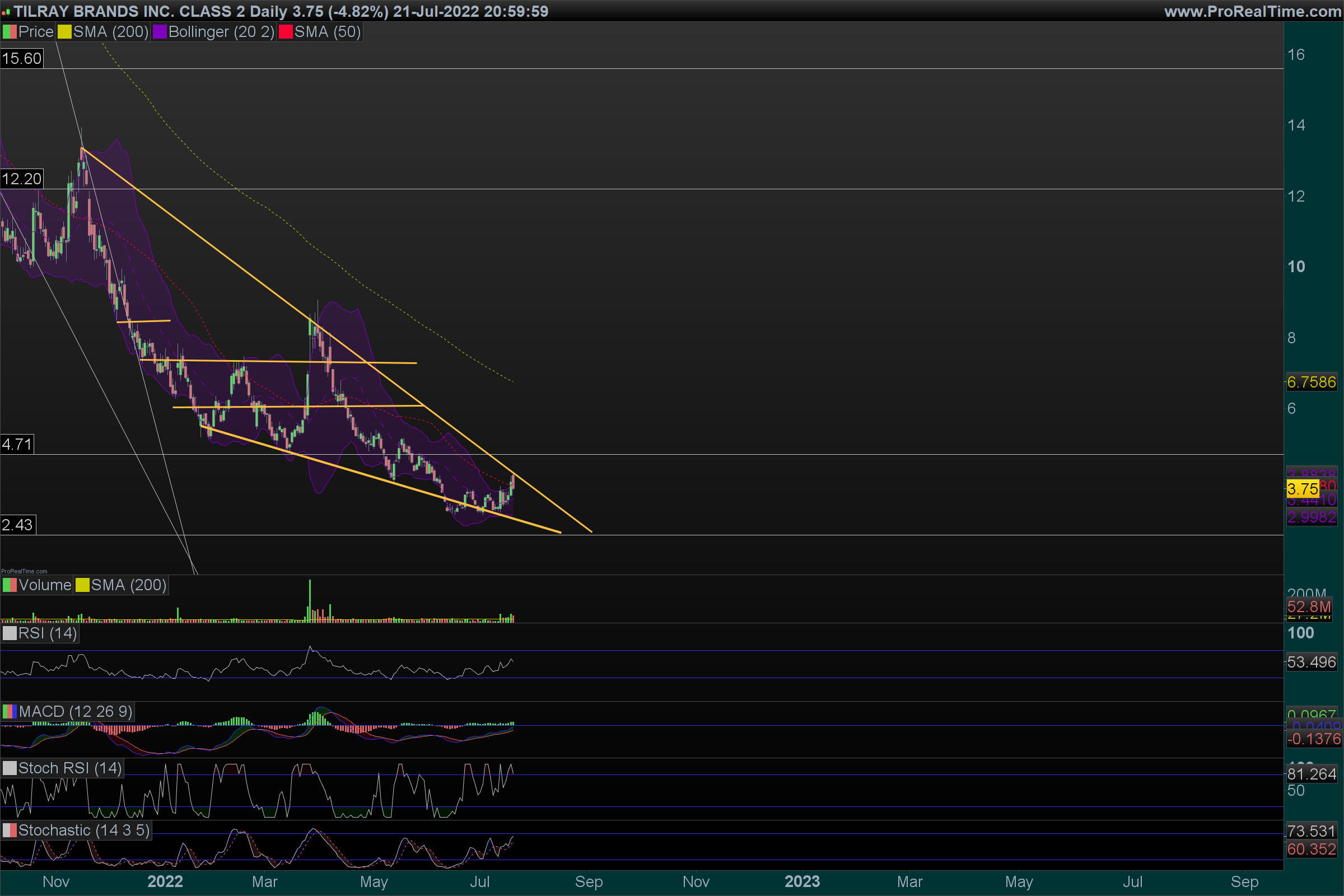Click the 2.43 price level label
1344x896 pixels.
click(x=17, y=525)
